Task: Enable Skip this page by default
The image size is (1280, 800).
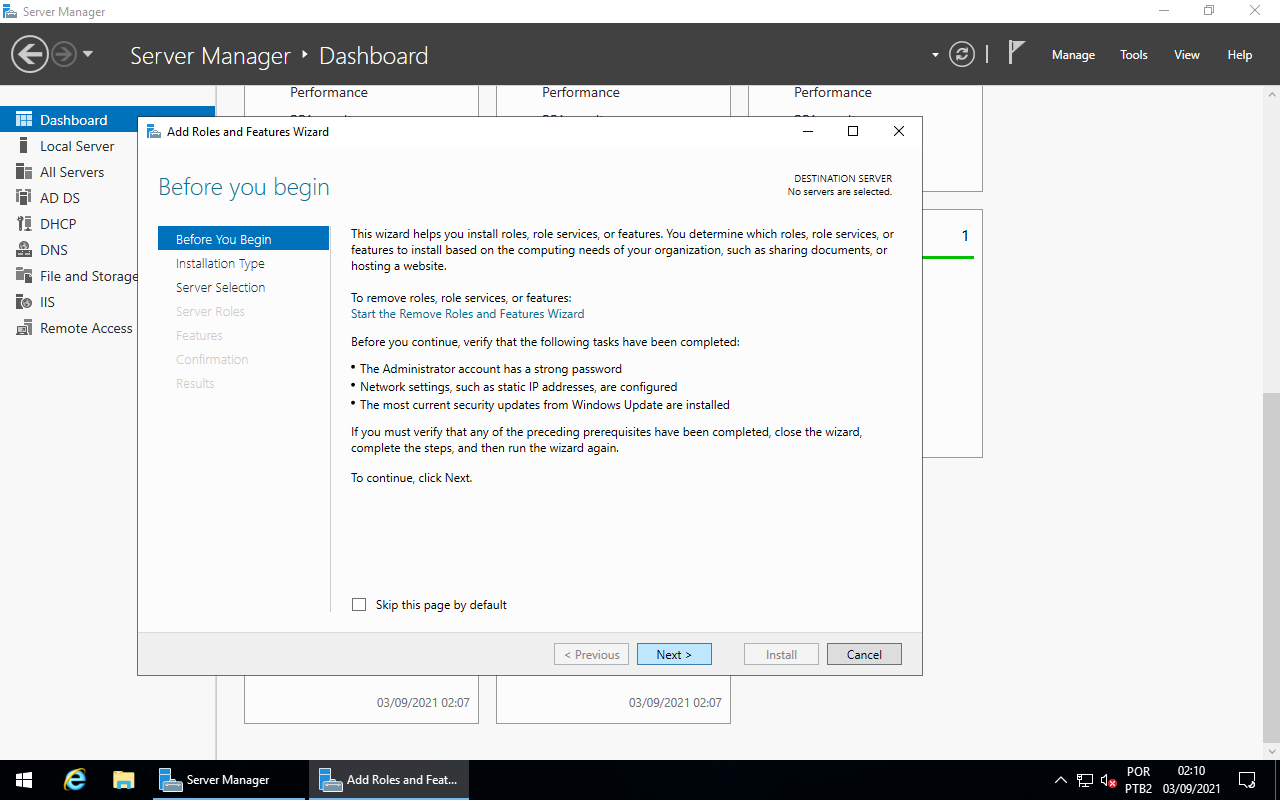Action: coord(359,605)
